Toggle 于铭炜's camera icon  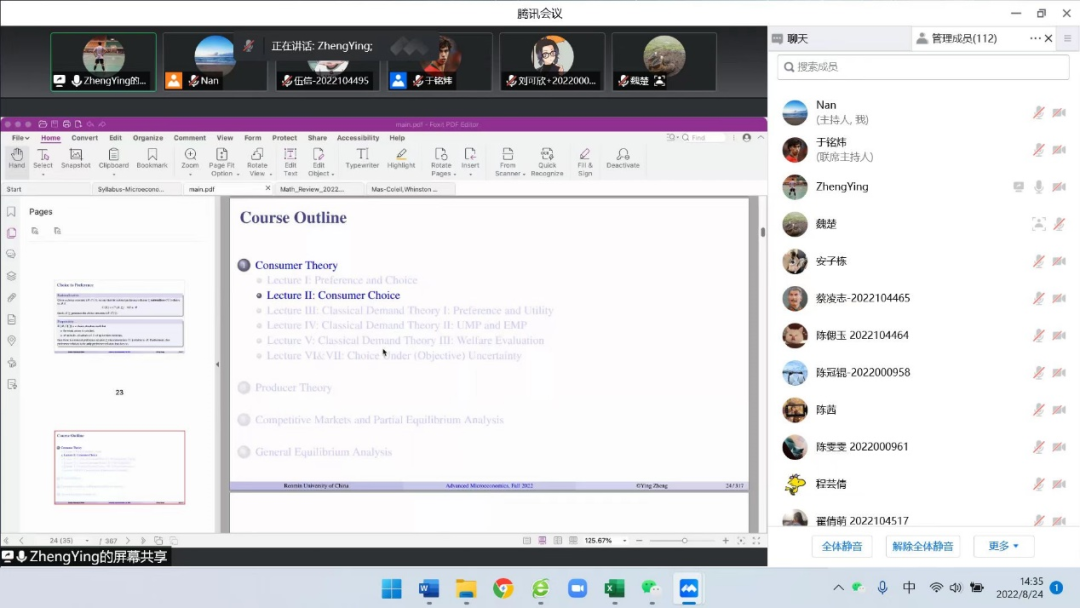point(1059,150)
